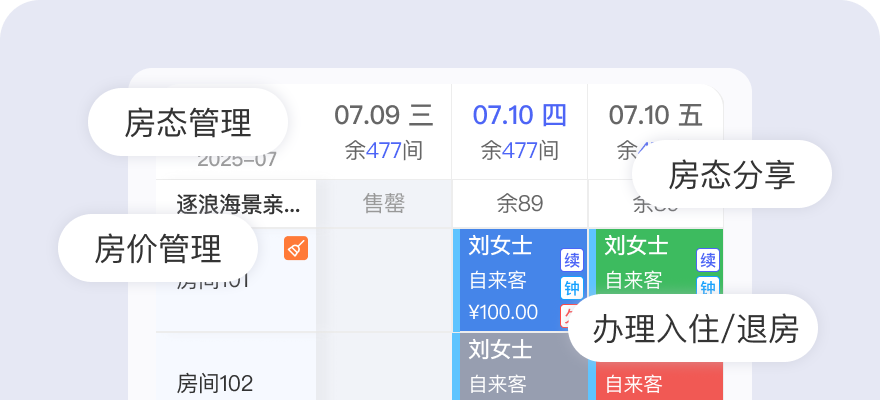
Task: Open the 办理入住/退房 pill label
Action: (695, 328)
